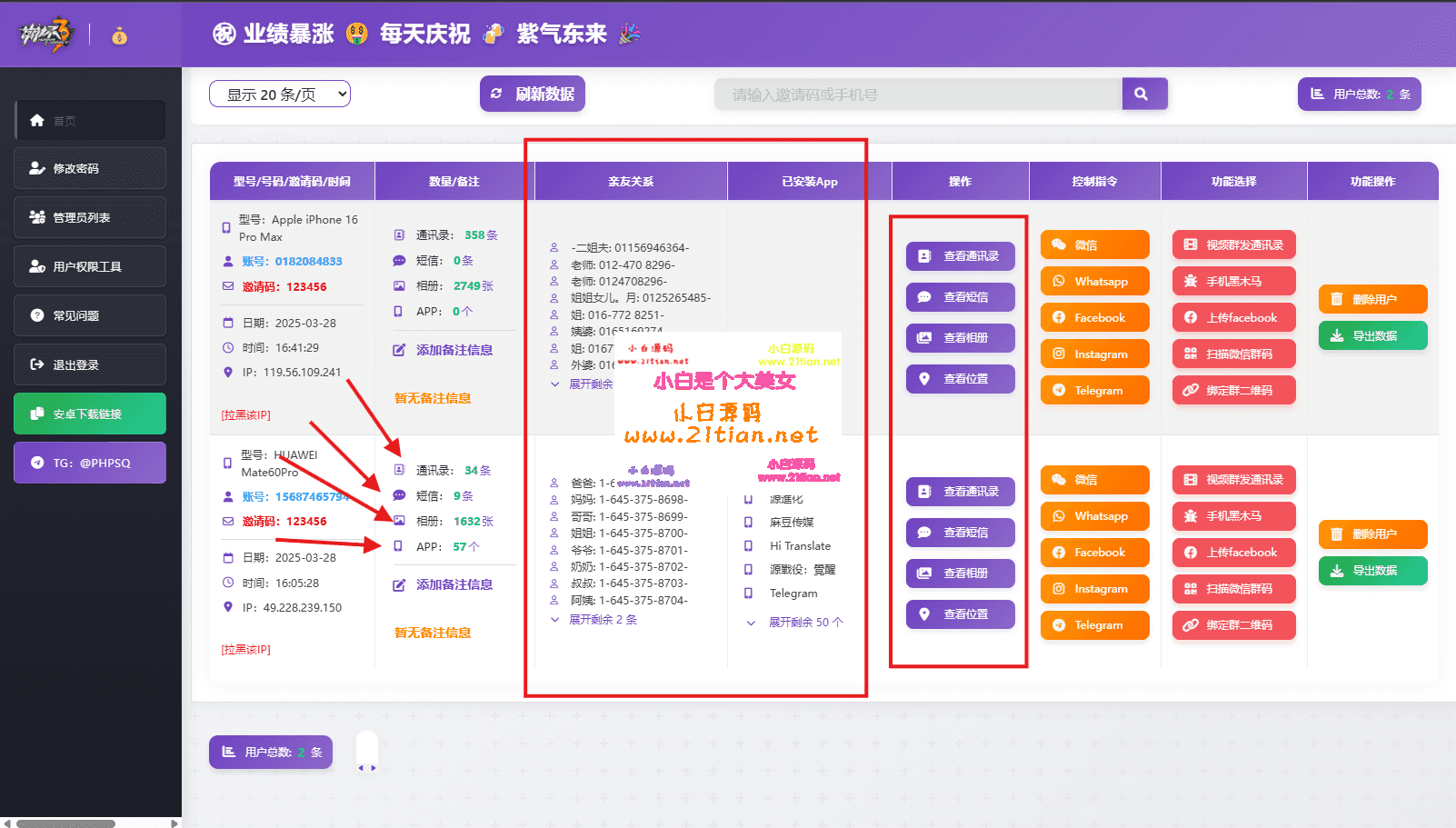1456x828 pixels.
Task: Focus the 请输入邀请码或手机号 search field
Action: coord(918,95)
